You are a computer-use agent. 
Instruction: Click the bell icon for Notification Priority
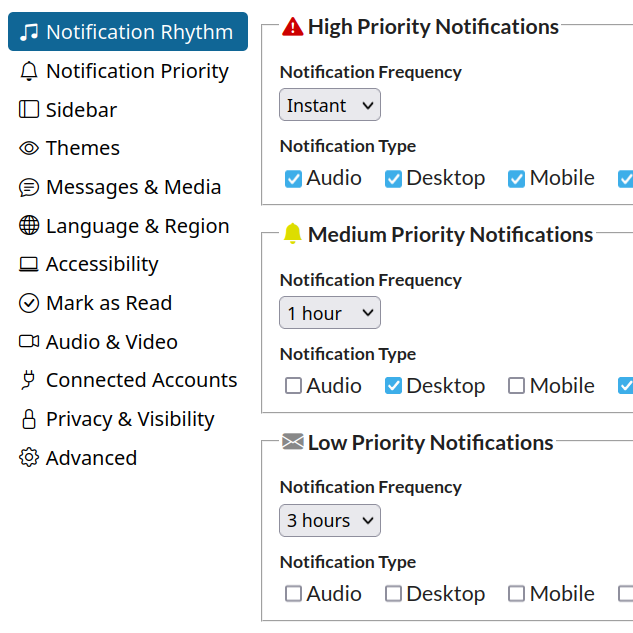tap(29, 71)
